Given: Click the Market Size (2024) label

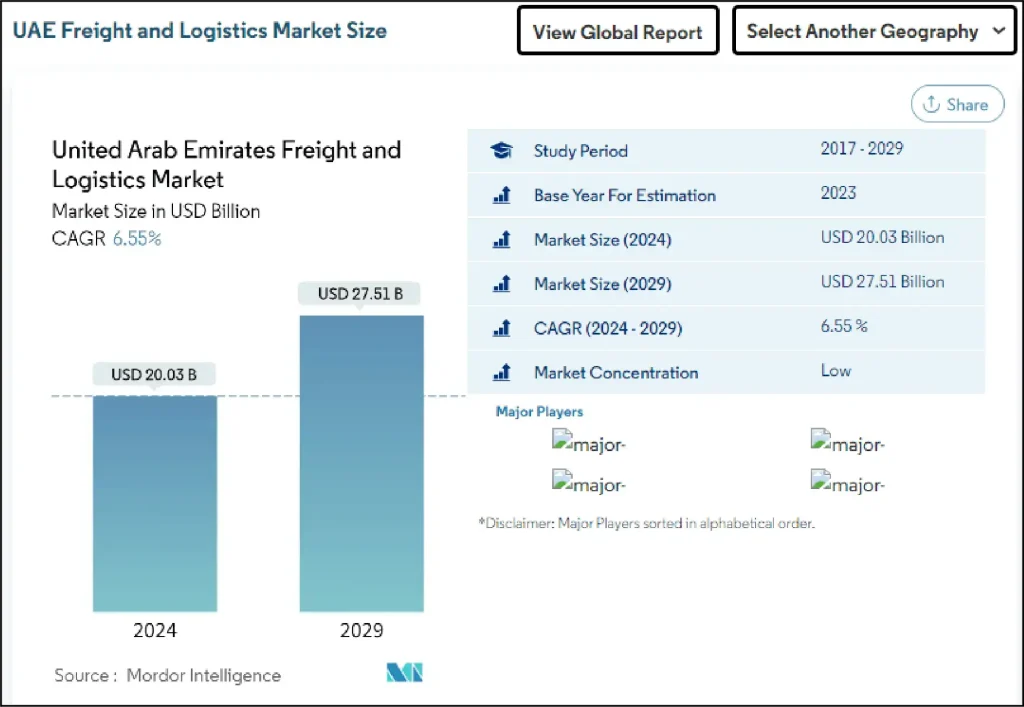Looking at the screenshot, I should tap(602, 240).
